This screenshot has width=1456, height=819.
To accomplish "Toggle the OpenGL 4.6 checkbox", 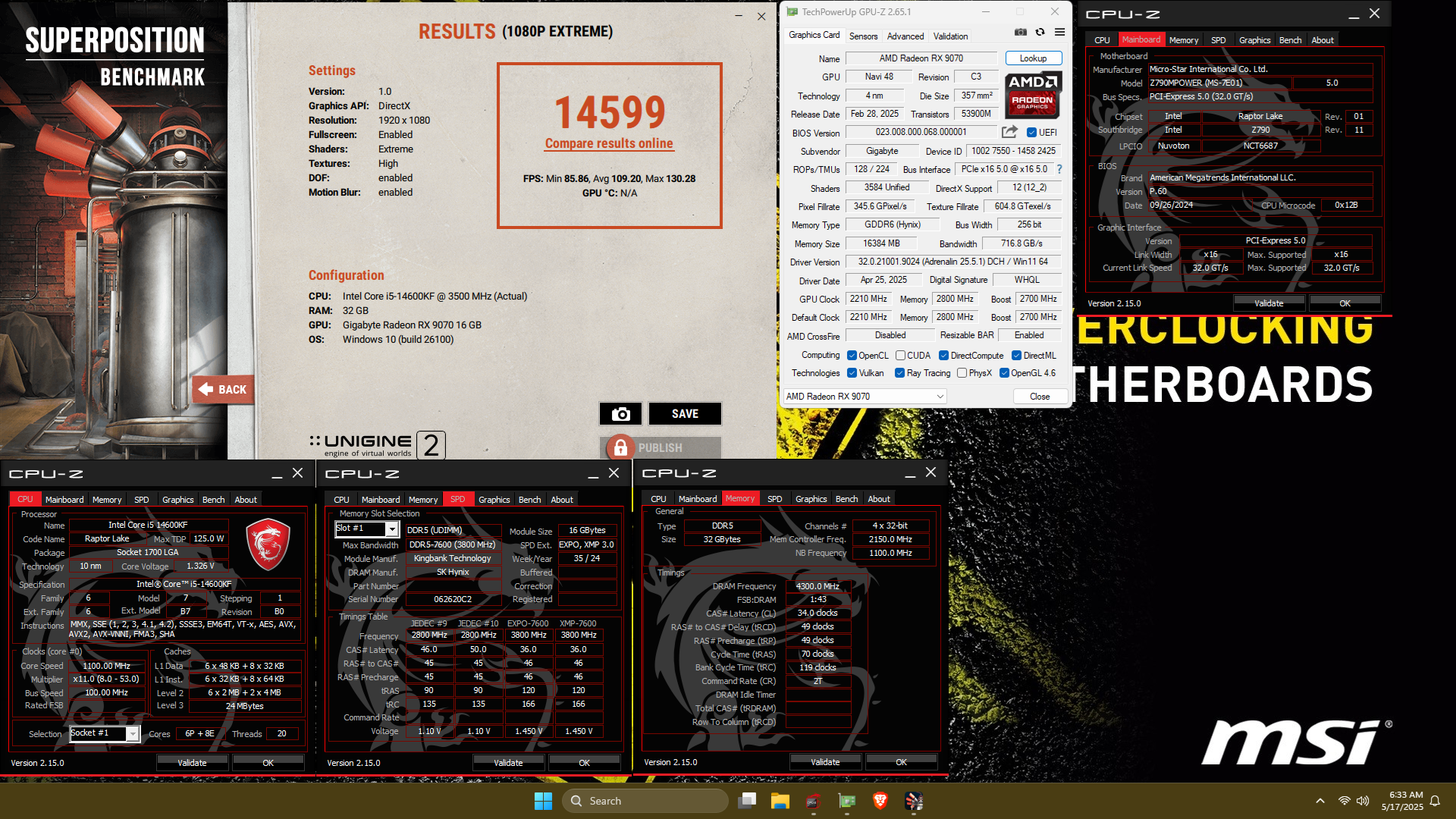I will 1004,373.
